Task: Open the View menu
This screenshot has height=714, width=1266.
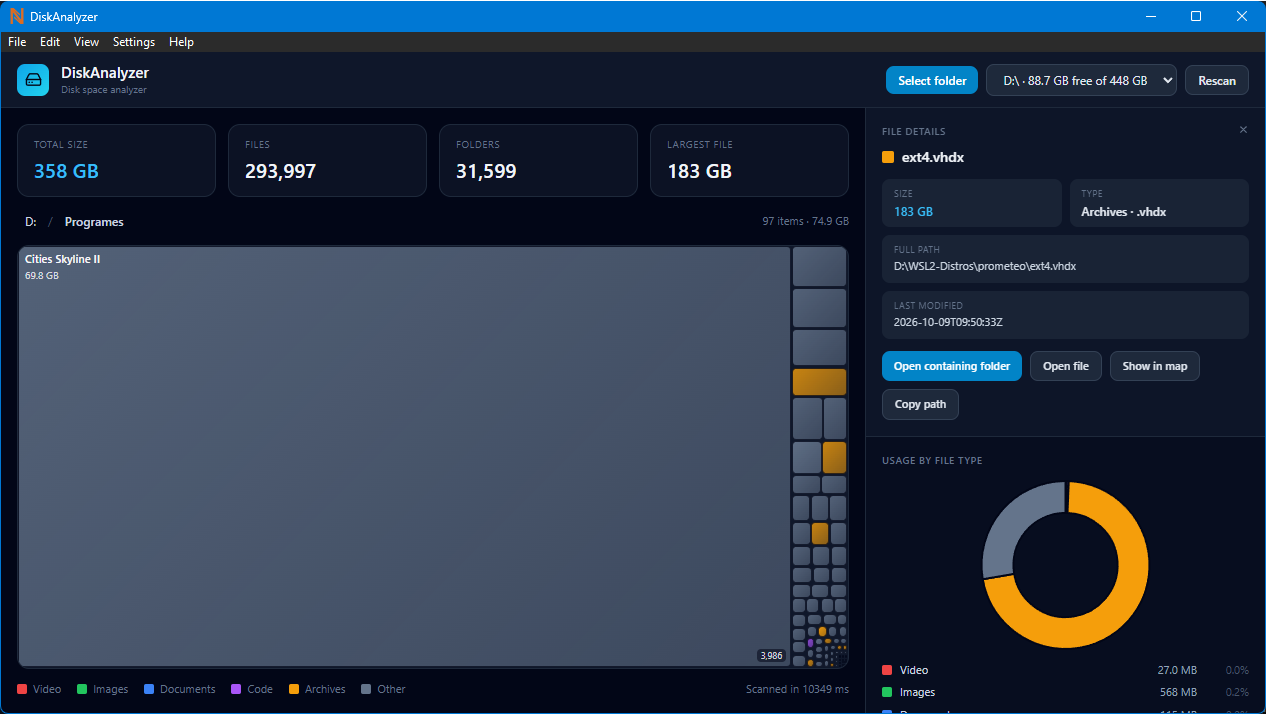Action: [87, 42]
